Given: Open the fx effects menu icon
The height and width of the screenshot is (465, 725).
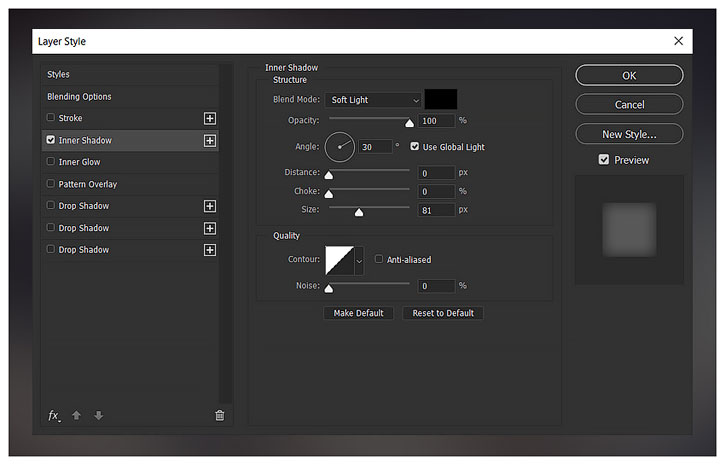Looking at the screenshot, I should pyautogui.click(x=54, y=416).
